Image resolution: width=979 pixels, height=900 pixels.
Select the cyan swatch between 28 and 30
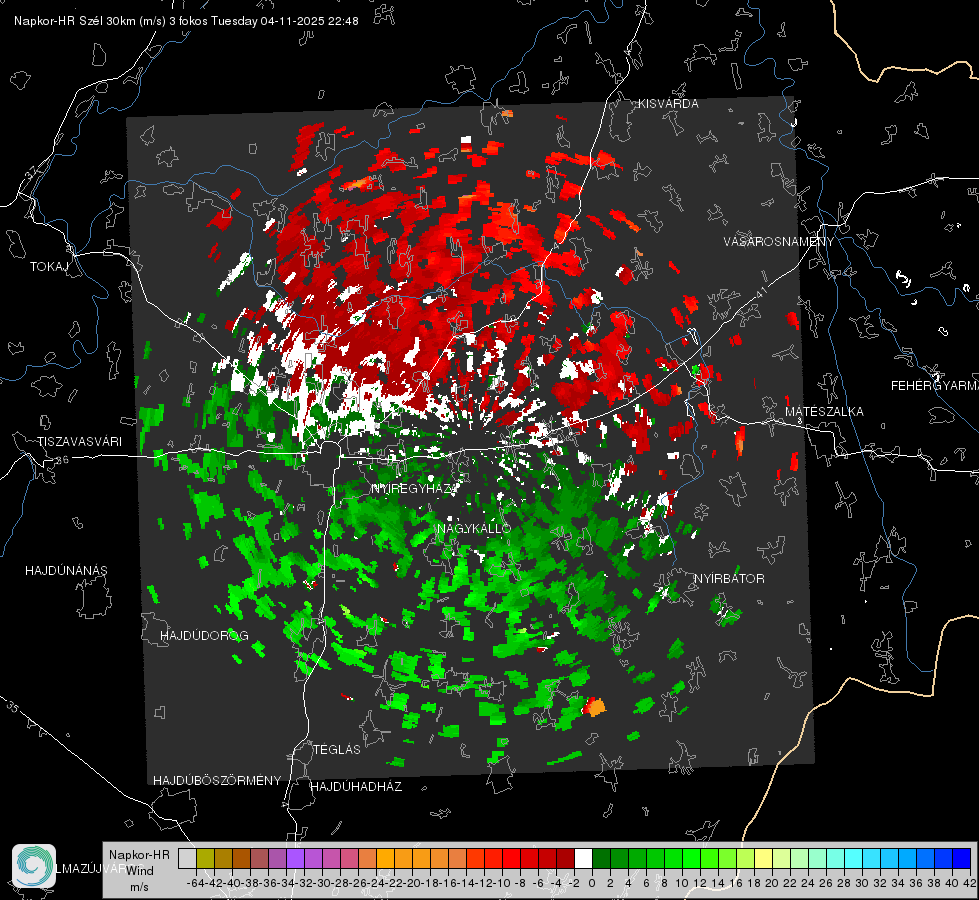854,858
